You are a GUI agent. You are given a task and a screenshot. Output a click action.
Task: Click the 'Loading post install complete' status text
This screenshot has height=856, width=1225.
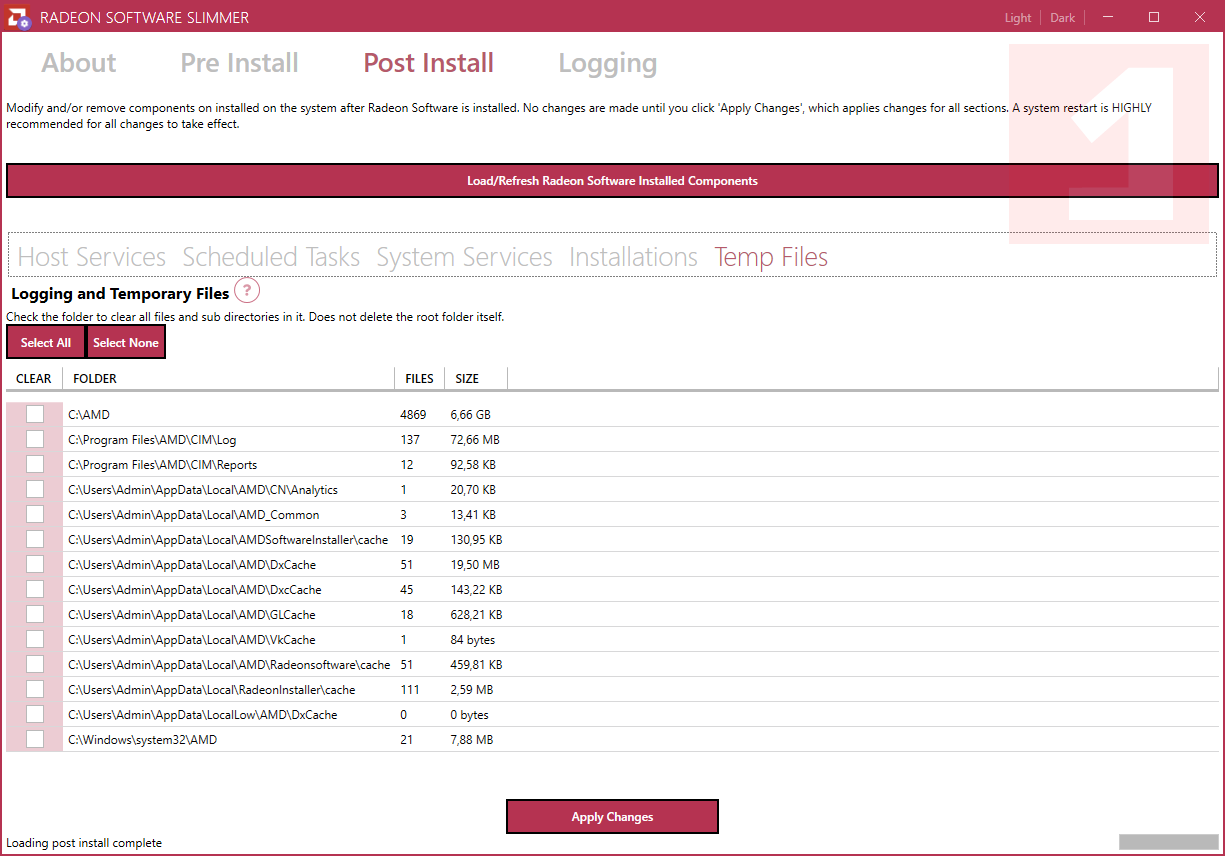tap(84, 843)
